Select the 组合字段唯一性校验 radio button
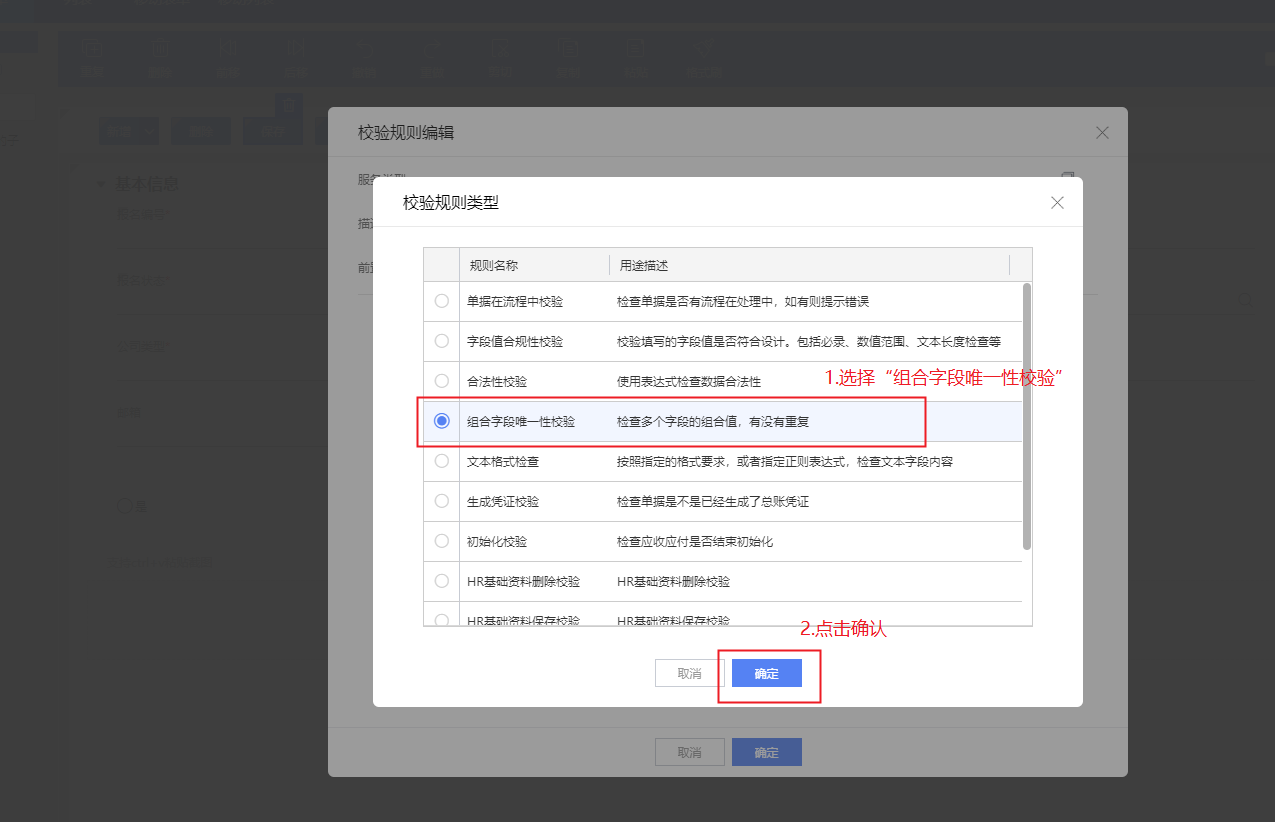Image resolution: width=1275 pixels, height=822 pixels. [x=442, y=421]
